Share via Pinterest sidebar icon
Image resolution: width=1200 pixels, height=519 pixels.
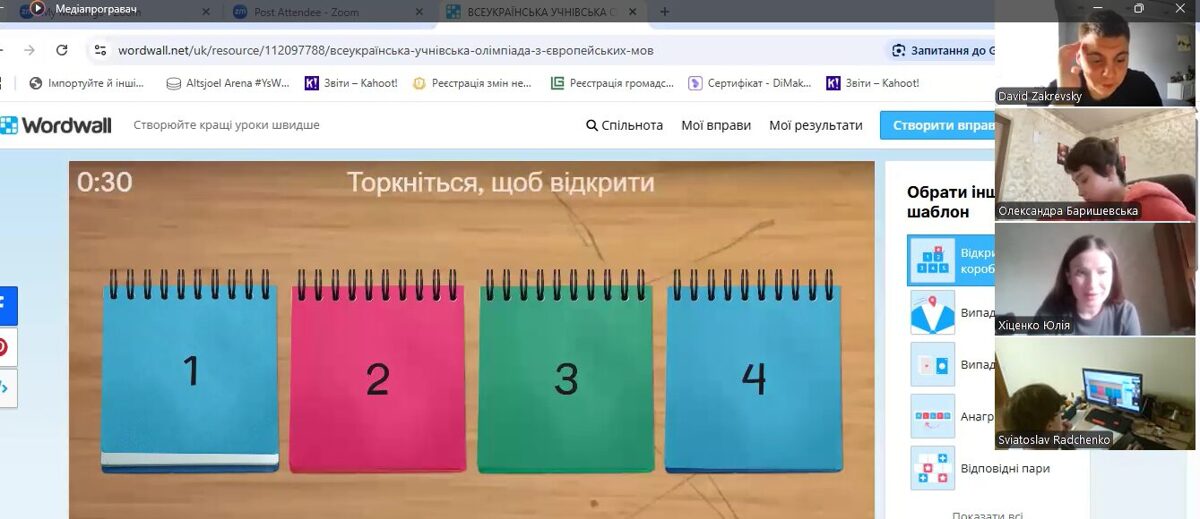coord(4,346)
